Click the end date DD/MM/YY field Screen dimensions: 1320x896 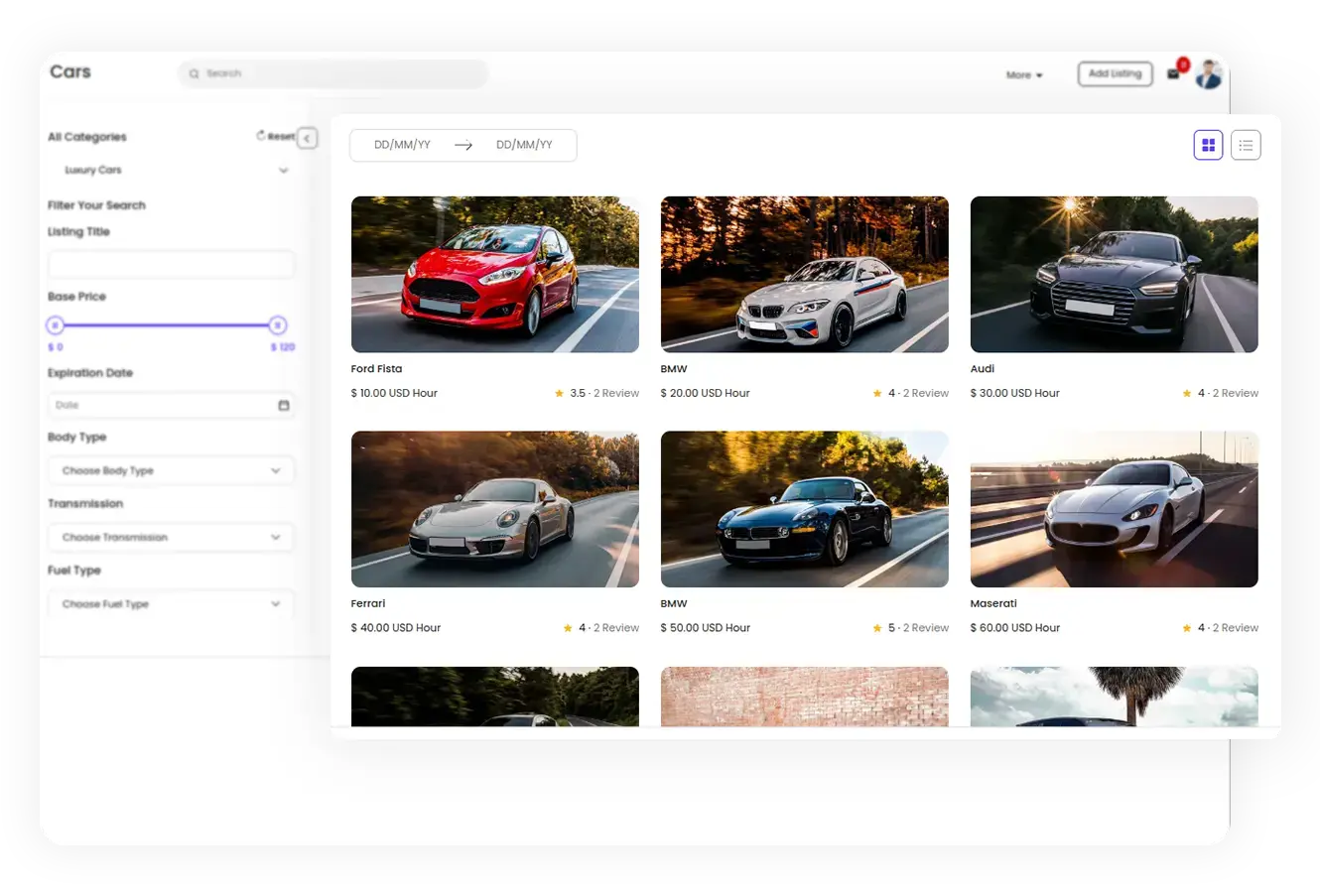click(x=524, y=145)
